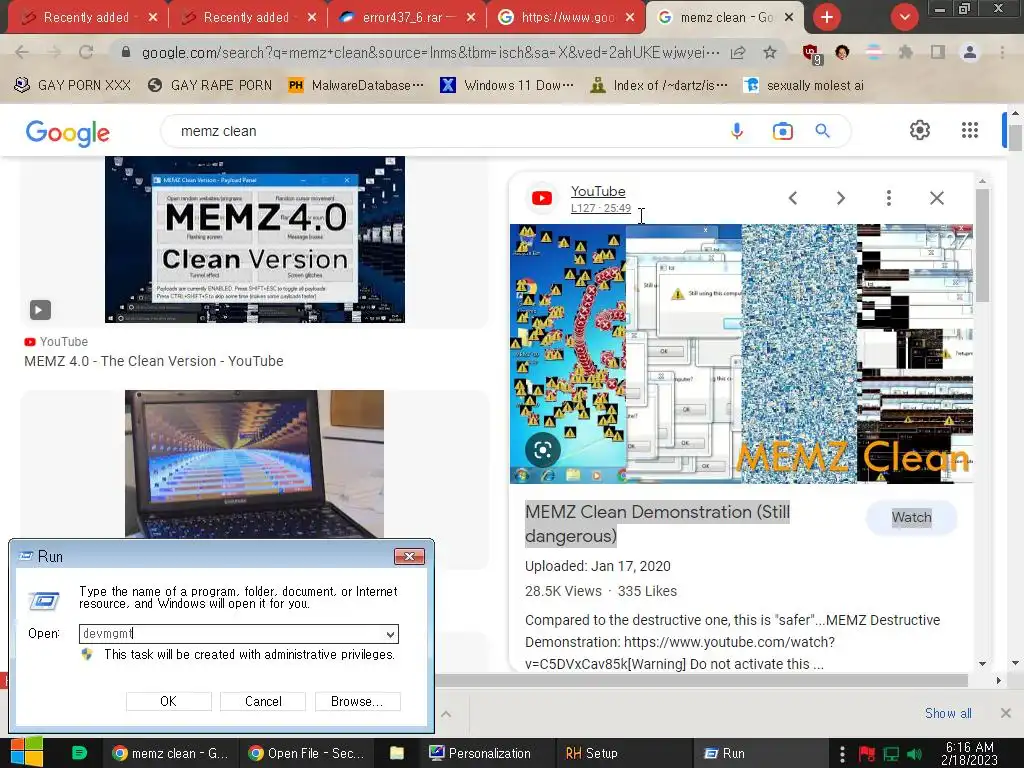Image resolution: width=1024 pixels, height=768 pixels.
Task: Search by image with camera icon
Action: coord(782,131)
